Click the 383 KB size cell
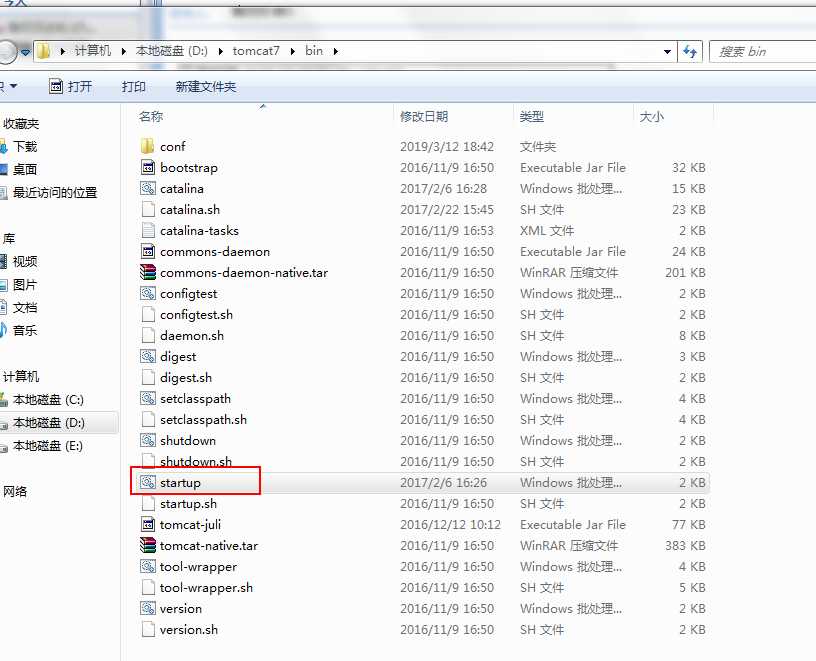The width and height of the screenshot is (816, 661). pos(685,545)
